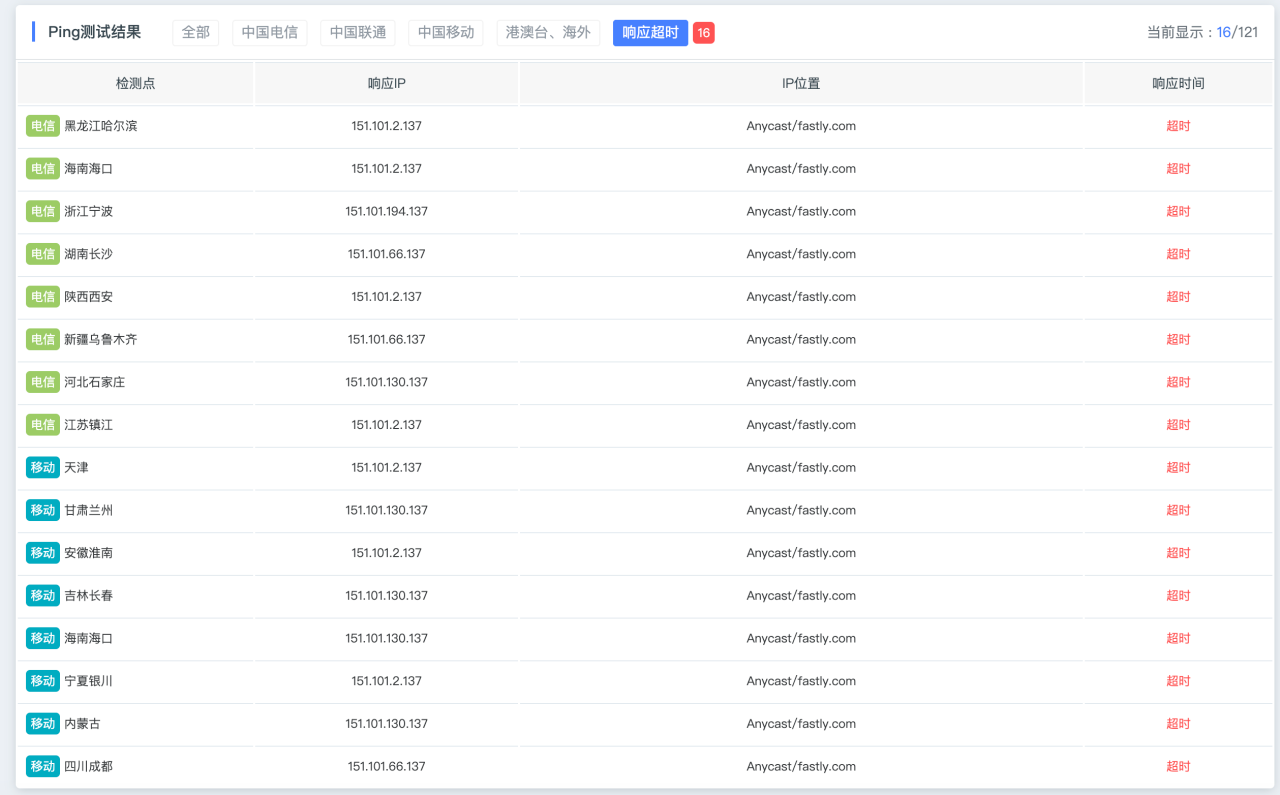The image size is (1280, 795).
Task: Select the 全部 filter tab
Action: coord(196,32)
